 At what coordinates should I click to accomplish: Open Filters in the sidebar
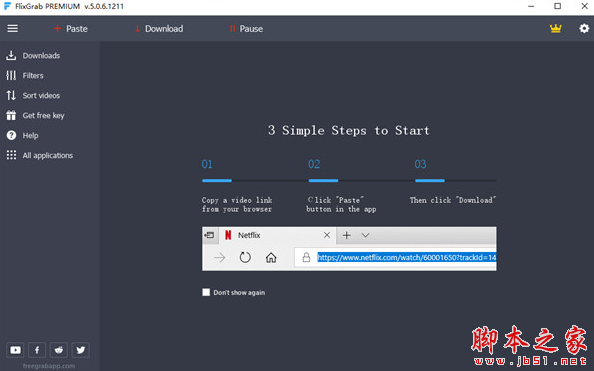pyautogui.click(x=25, y=75)
